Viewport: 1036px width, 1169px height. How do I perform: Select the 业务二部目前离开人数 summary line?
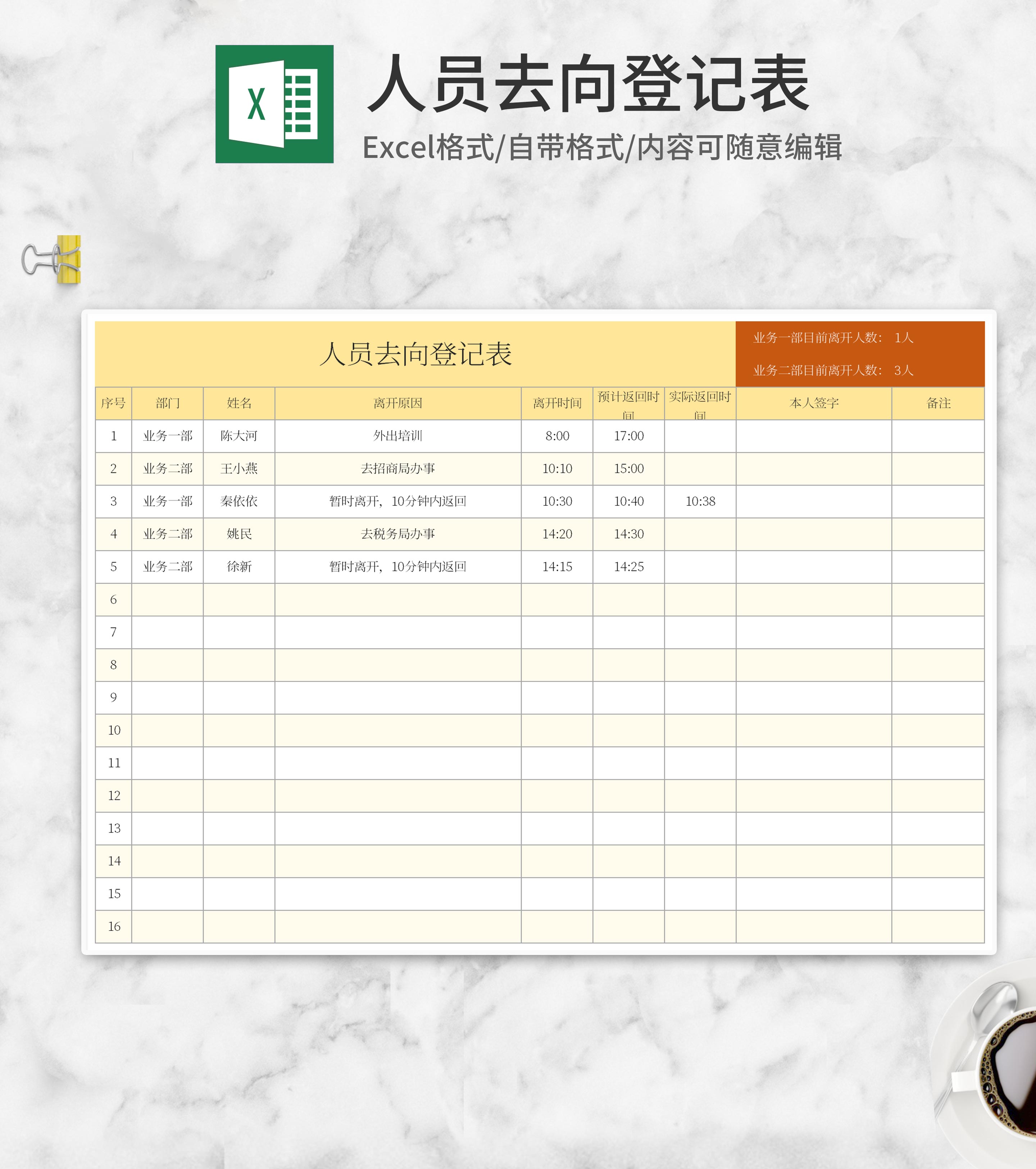832,370
